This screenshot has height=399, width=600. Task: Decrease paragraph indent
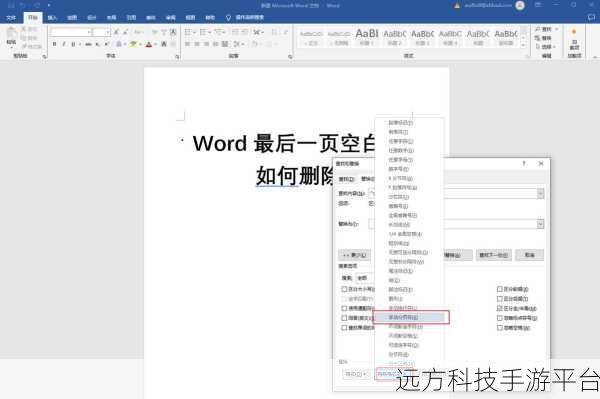235,33
